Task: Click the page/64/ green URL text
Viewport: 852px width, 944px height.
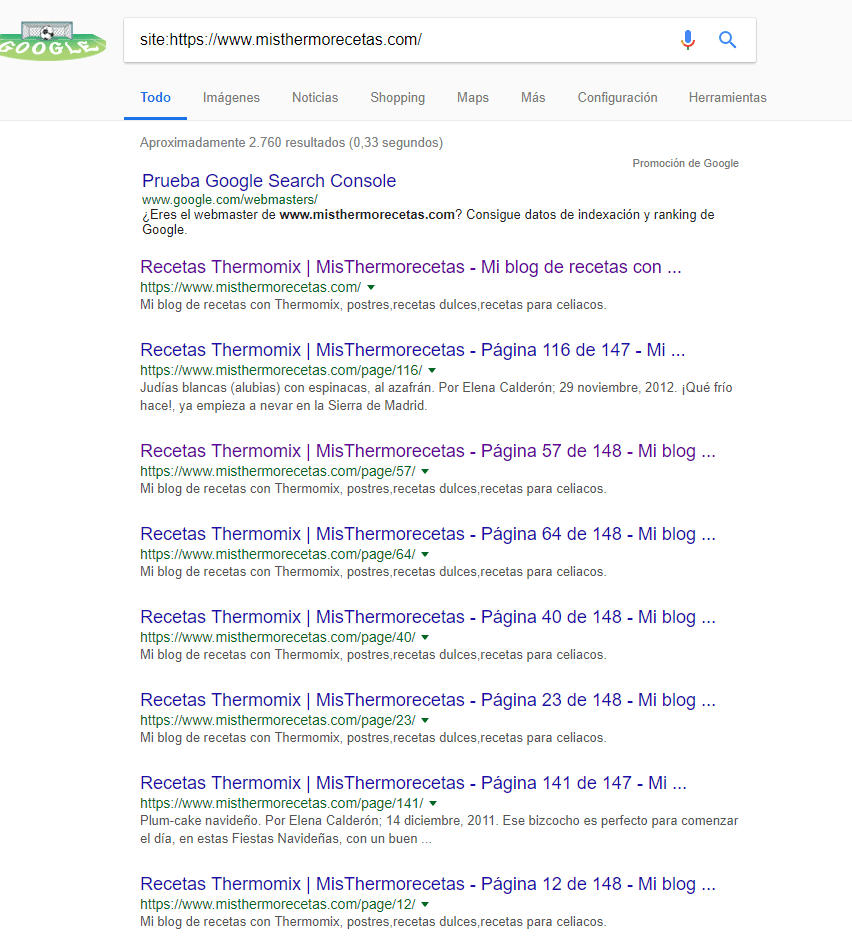Action: (x=278, y=554)
